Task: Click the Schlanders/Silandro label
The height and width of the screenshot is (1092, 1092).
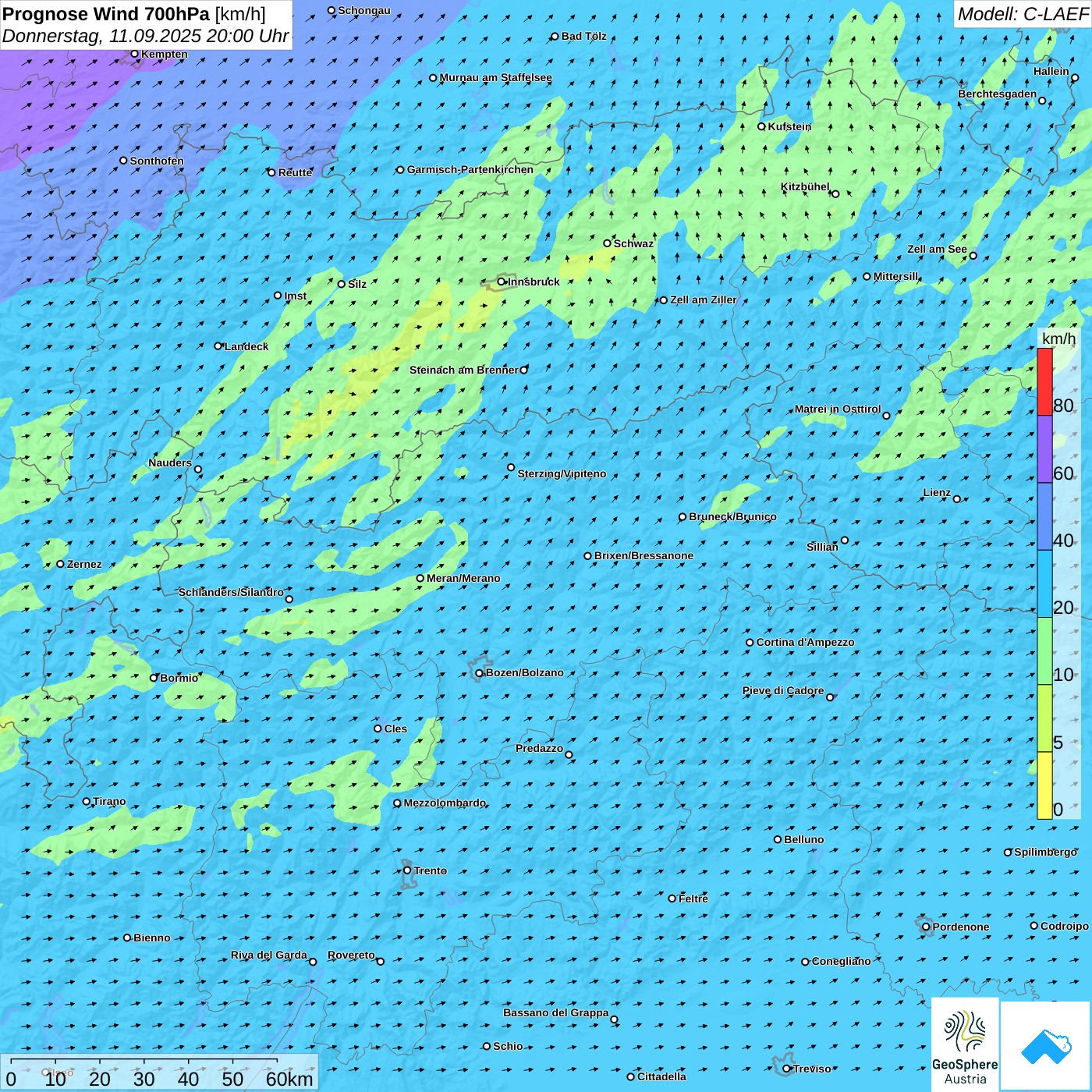Action: (231, 592)
